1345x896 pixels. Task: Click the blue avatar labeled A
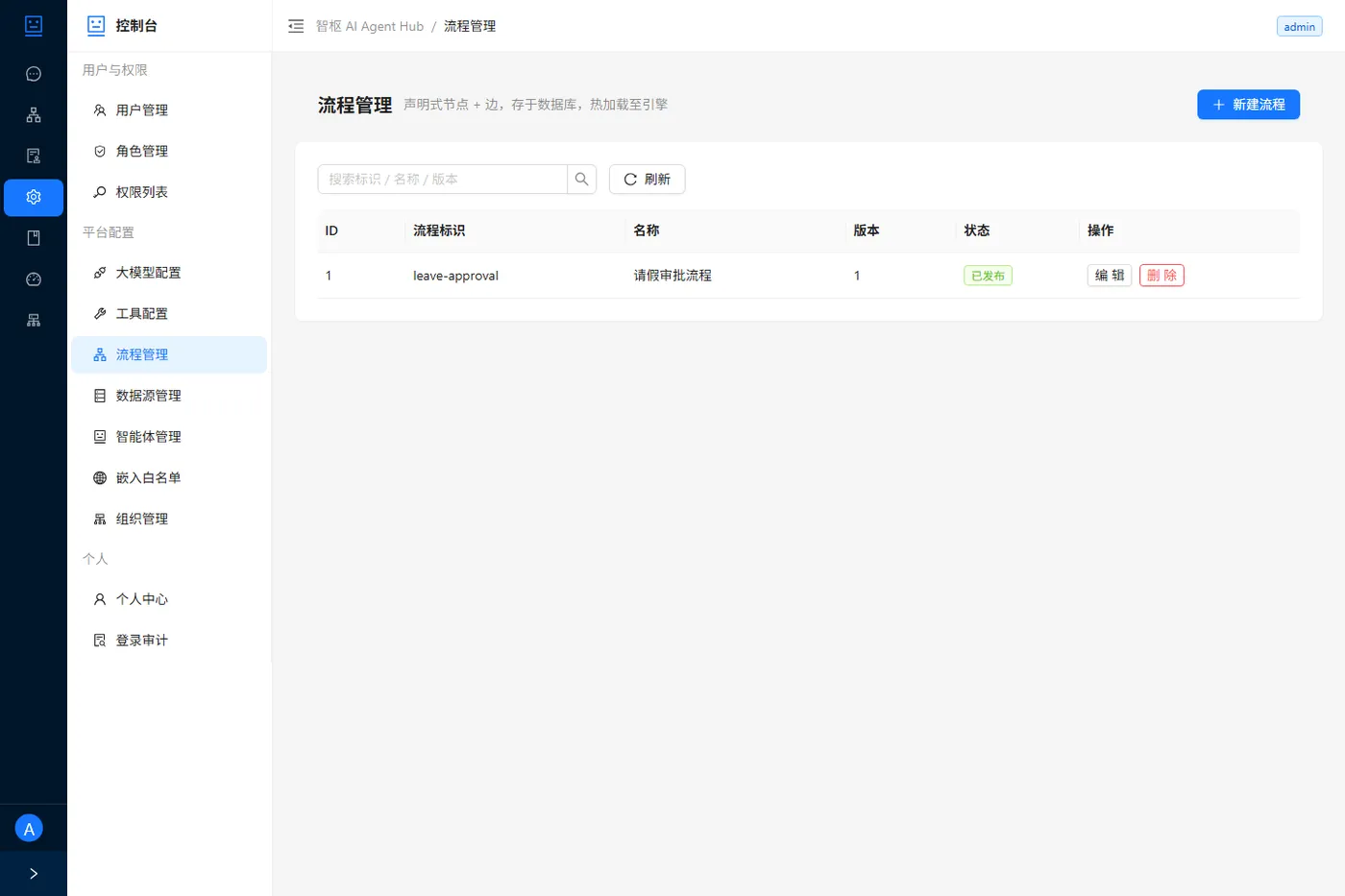(29, 829)
